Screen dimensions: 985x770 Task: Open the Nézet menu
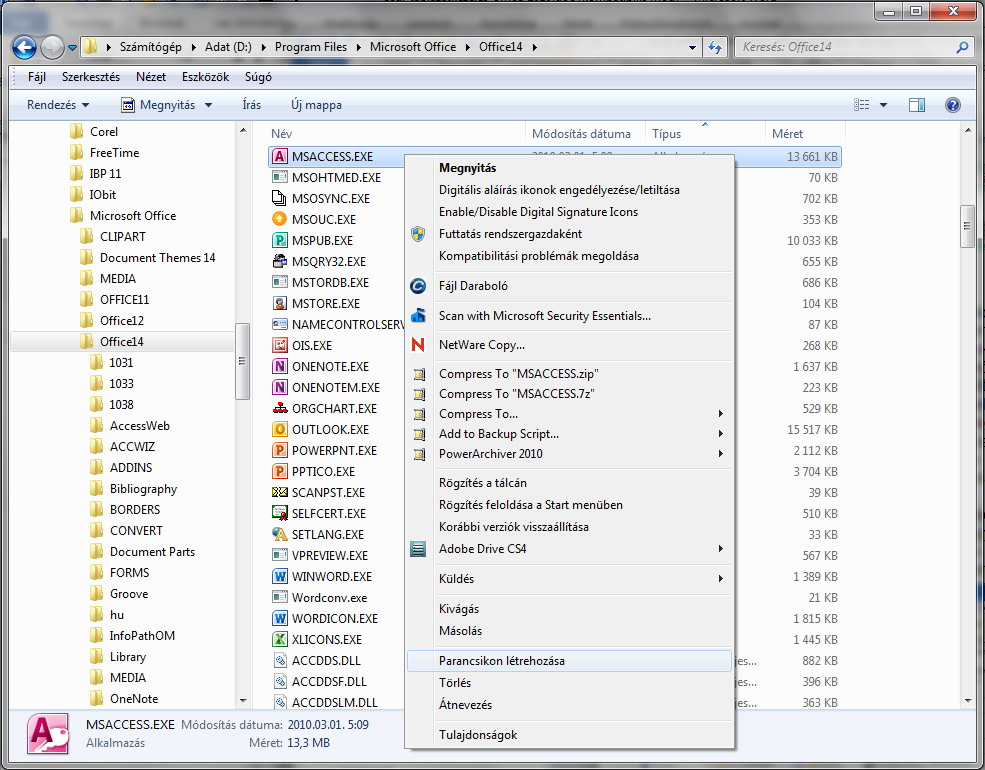pyautogui.click(x=151, y=77)
